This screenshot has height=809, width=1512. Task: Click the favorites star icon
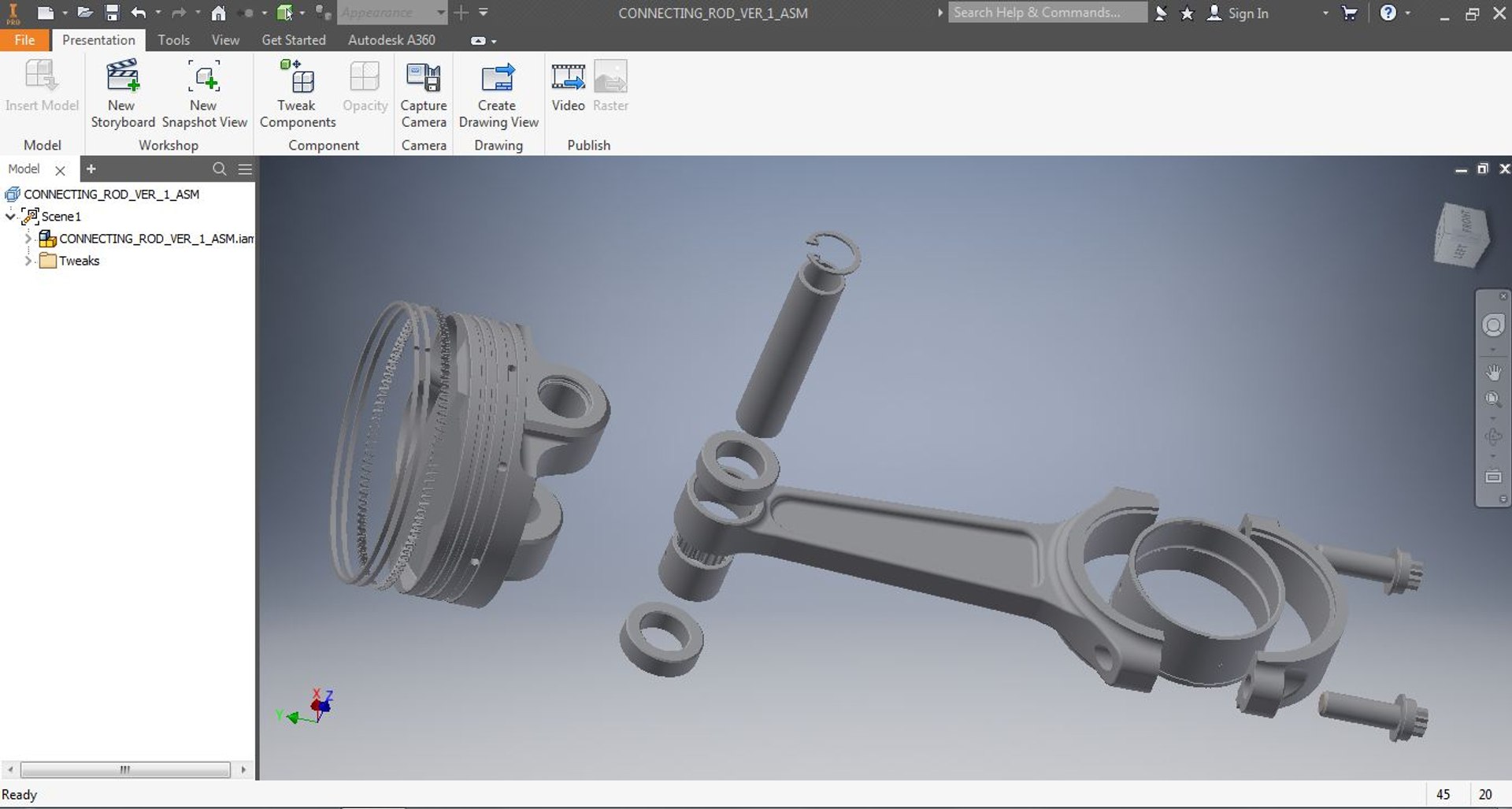click(1187, 13)
